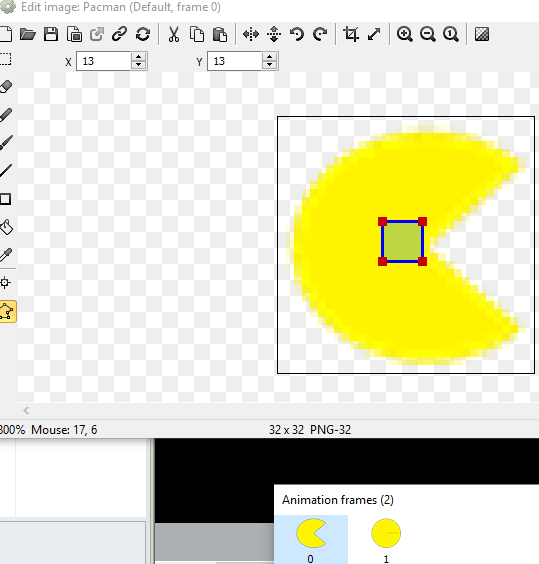Screen dimensions: 539x564
Task: Select the Fill bucket tool
Action: [6, 227]
